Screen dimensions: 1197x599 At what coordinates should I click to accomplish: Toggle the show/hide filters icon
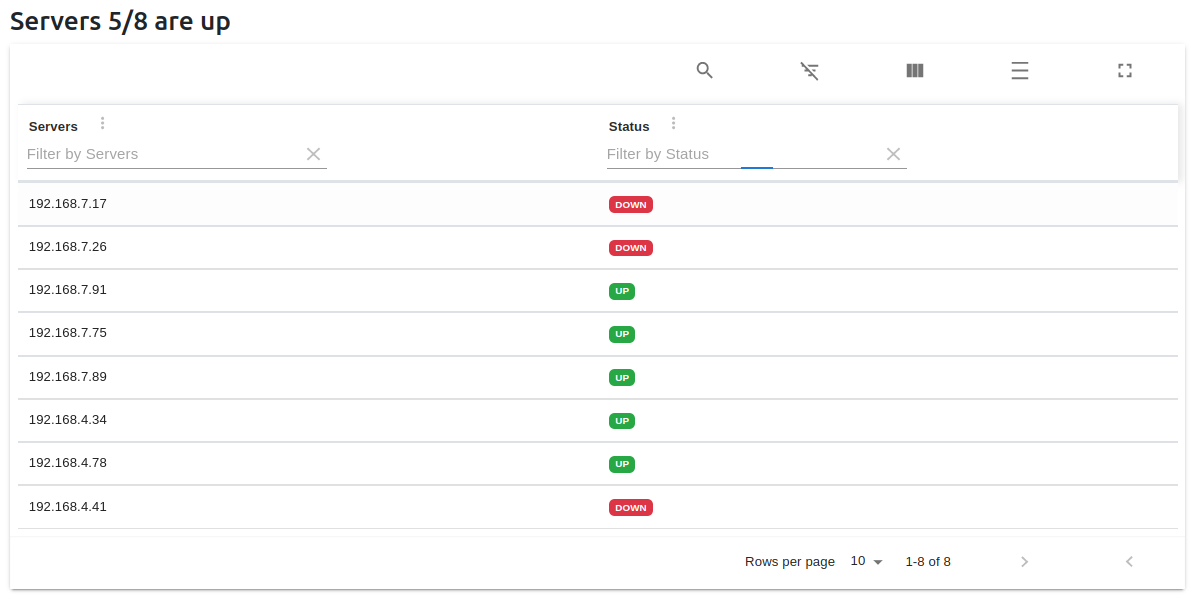[x=809, y=71]
